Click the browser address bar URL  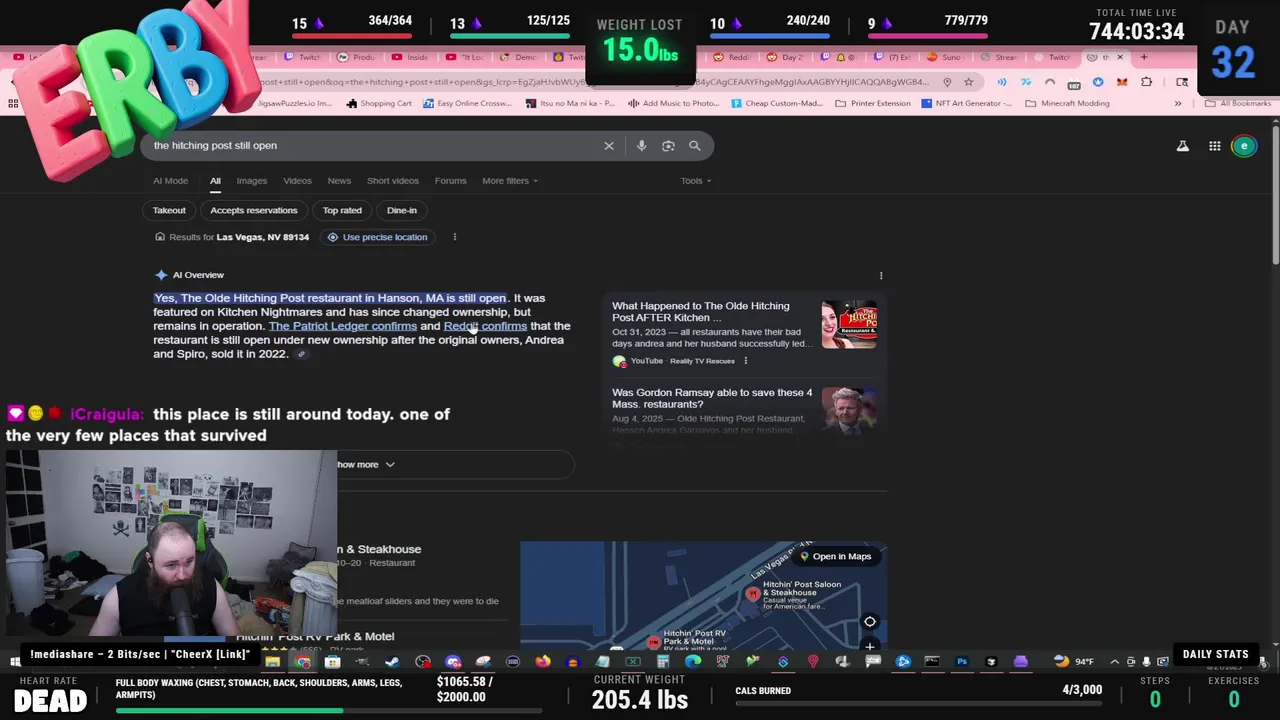pos(595,82)
